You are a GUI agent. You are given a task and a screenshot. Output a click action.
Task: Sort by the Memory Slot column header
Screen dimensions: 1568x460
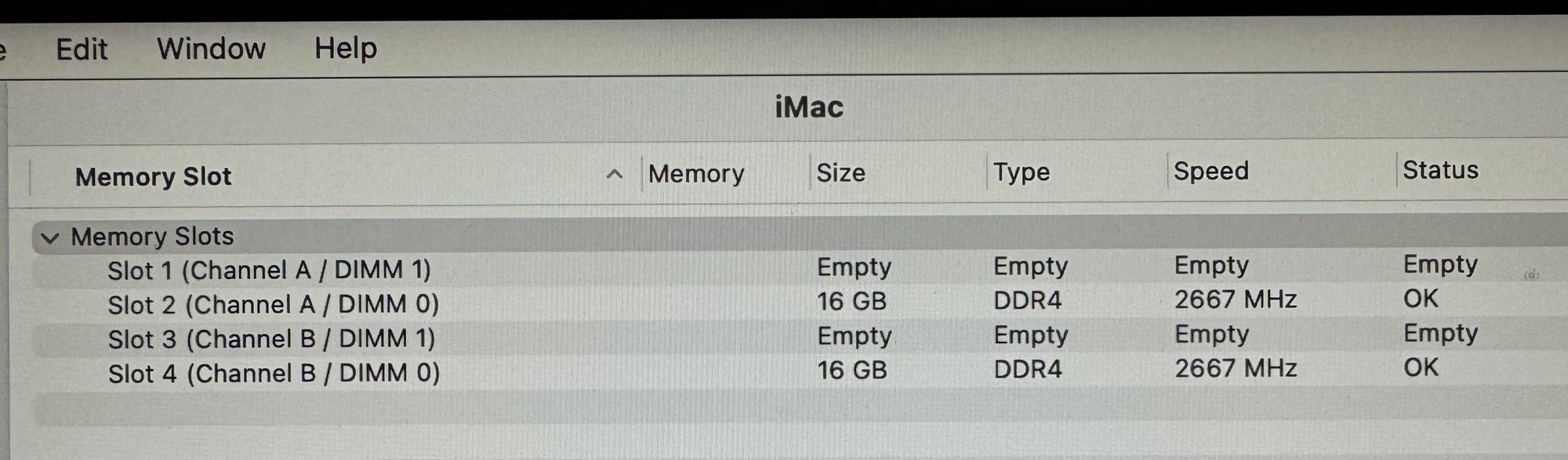pos(154,176)
